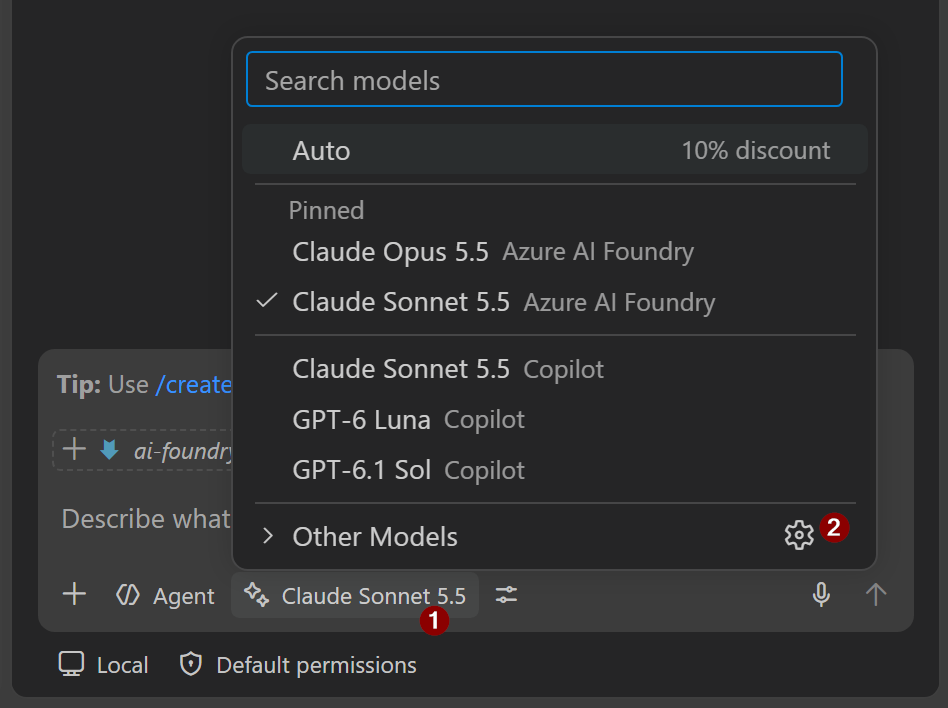Choose Claude Opus 5.5 Azure AI Foundry

click(x=554, y=252)
